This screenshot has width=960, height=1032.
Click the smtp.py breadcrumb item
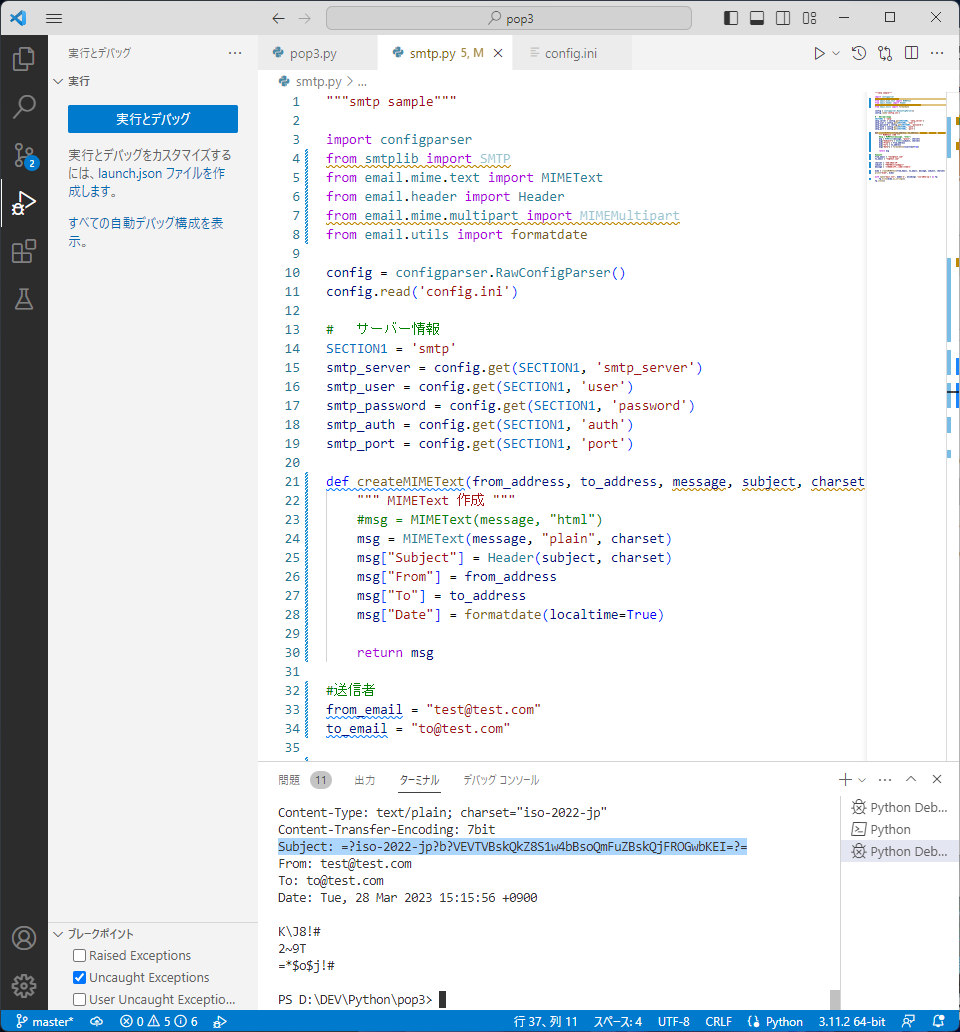coord(318,81)
